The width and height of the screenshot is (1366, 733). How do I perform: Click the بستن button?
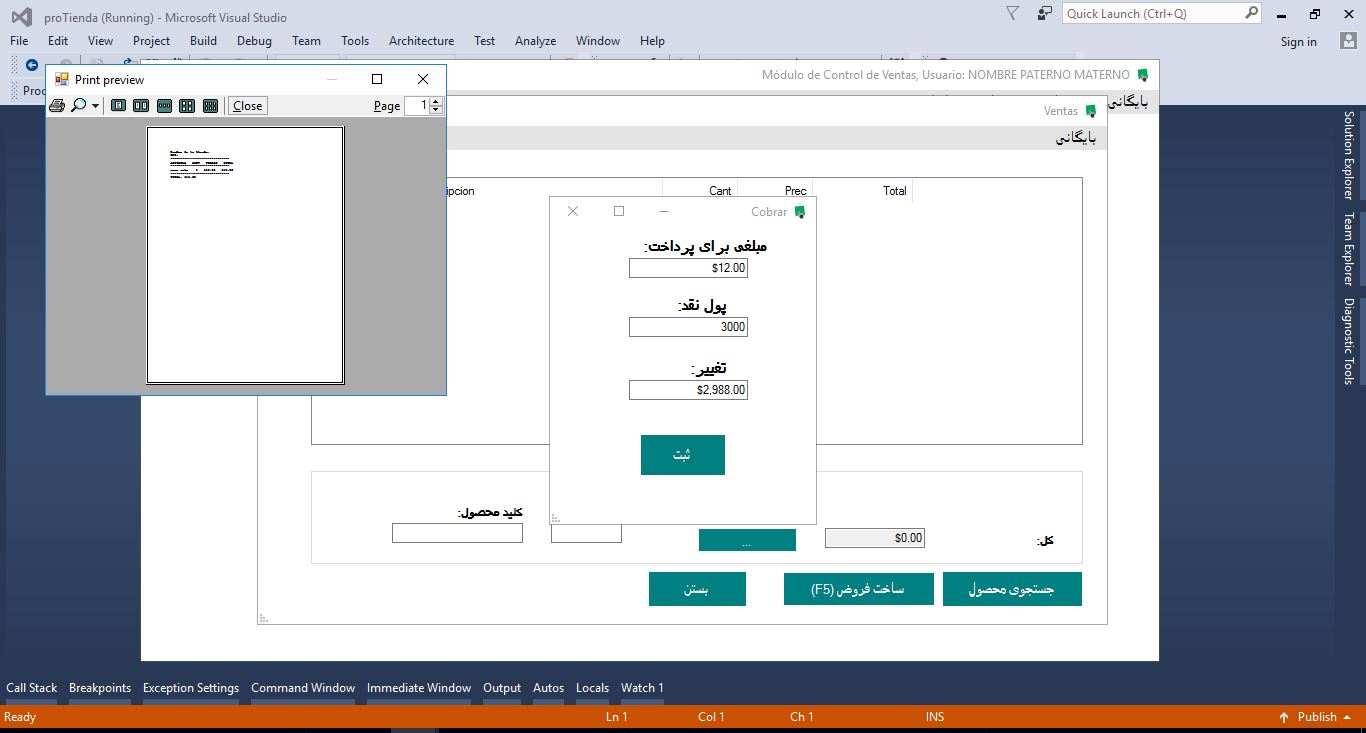tap(697, 589)
